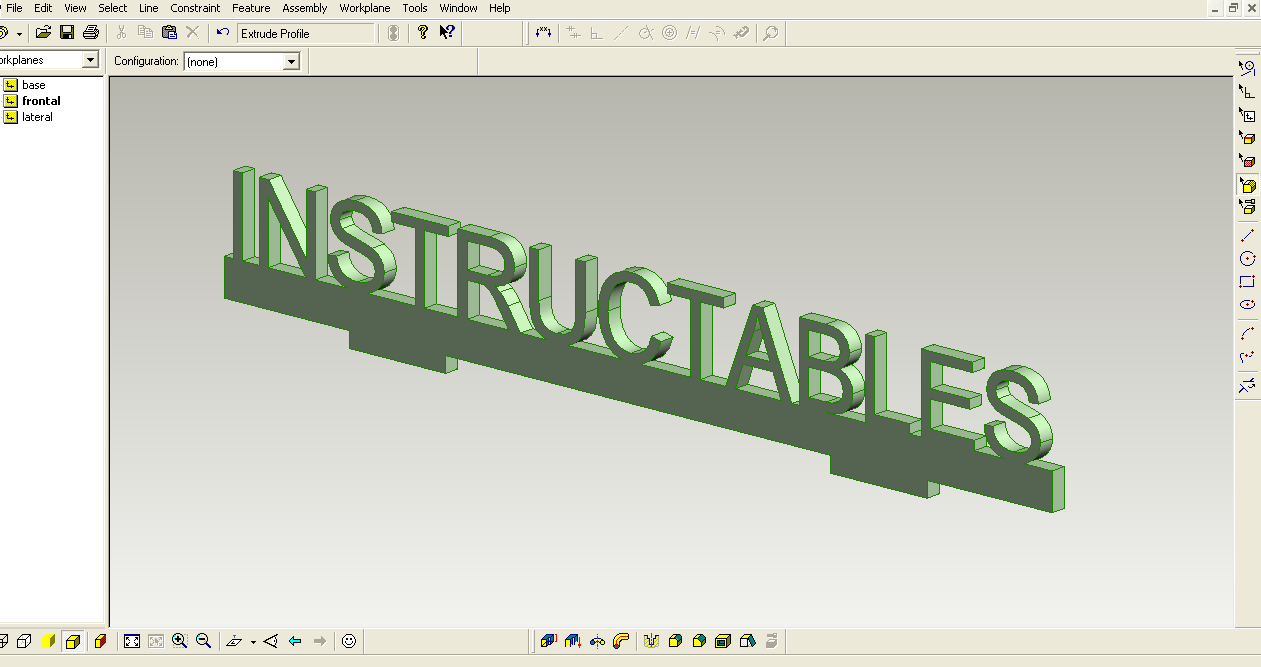Print using the printer icon
Screen dimensions: 1261x667
point(91,33)
